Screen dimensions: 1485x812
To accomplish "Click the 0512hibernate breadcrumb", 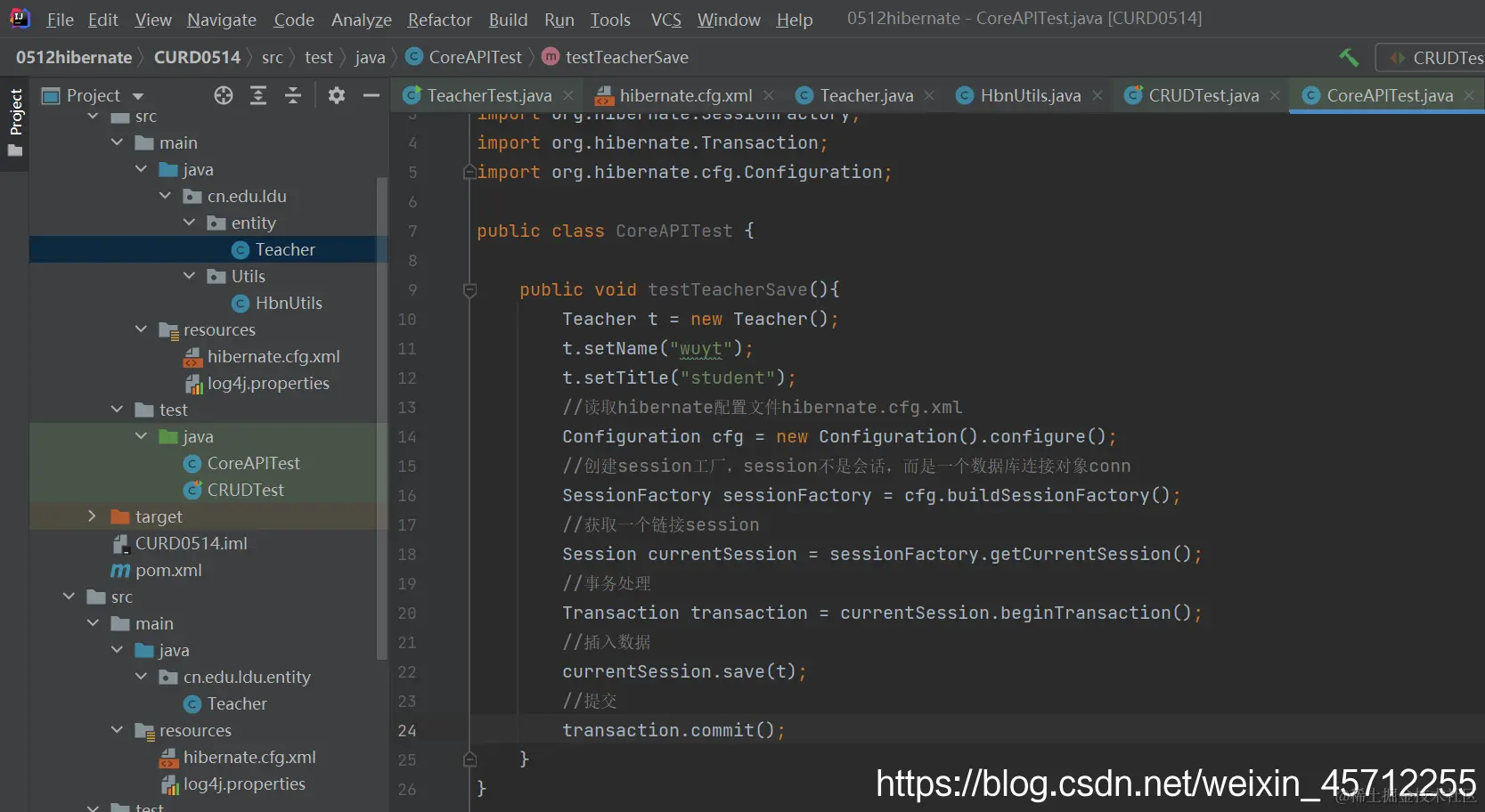I will tap(74, 57).
